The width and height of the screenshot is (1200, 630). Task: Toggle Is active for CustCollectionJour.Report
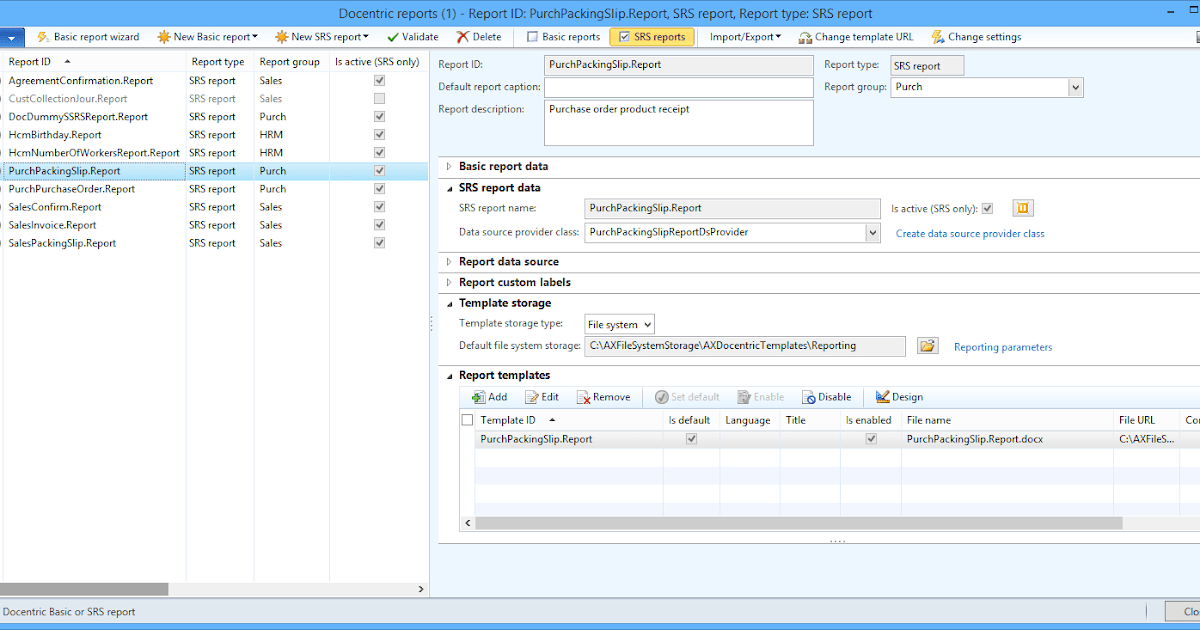click(x=379, y=99)
